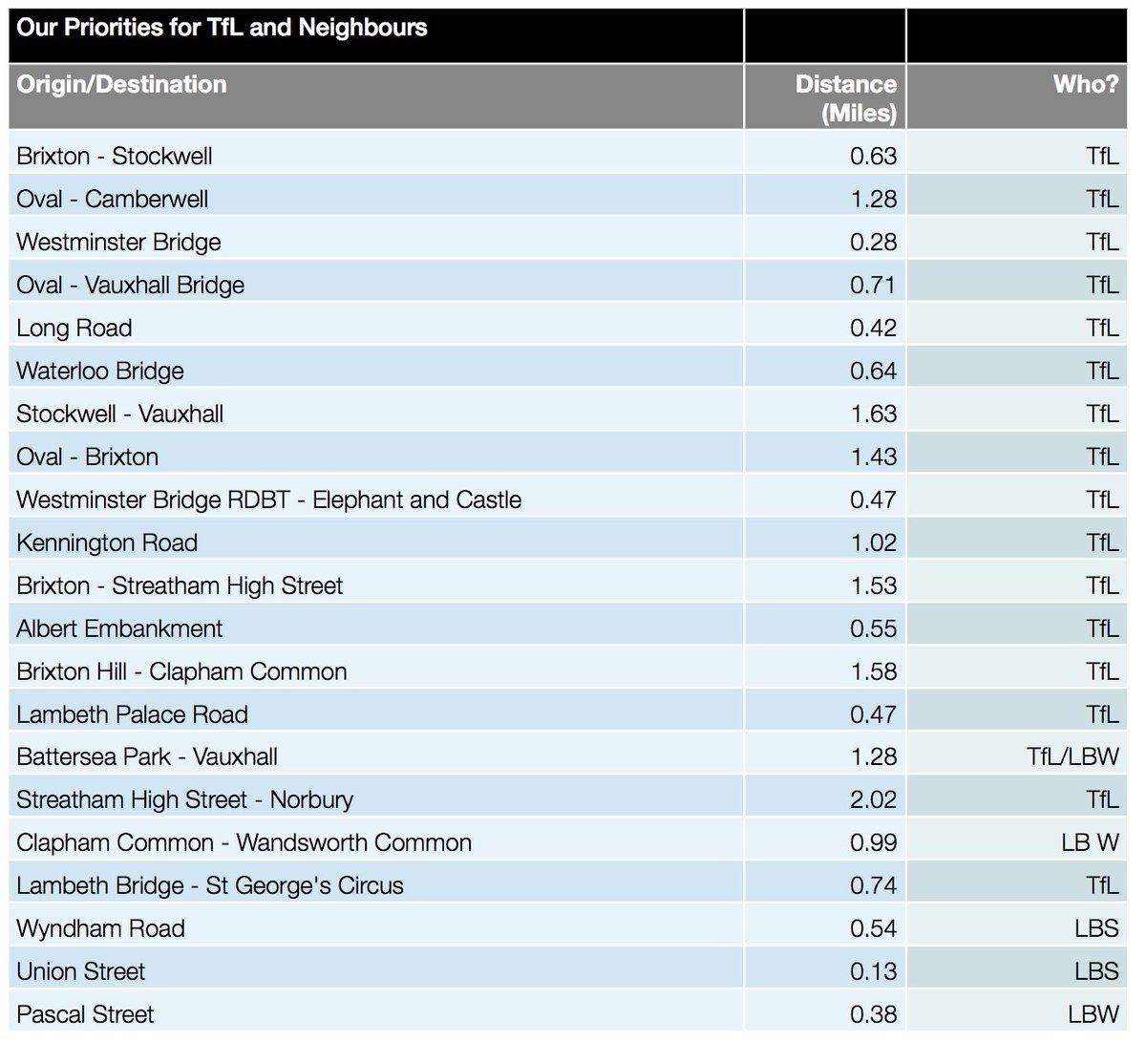Click Clapham Common - Wandsworth Common label
The height and width of the screenshot is (1064, 1146).
point(244,842)
